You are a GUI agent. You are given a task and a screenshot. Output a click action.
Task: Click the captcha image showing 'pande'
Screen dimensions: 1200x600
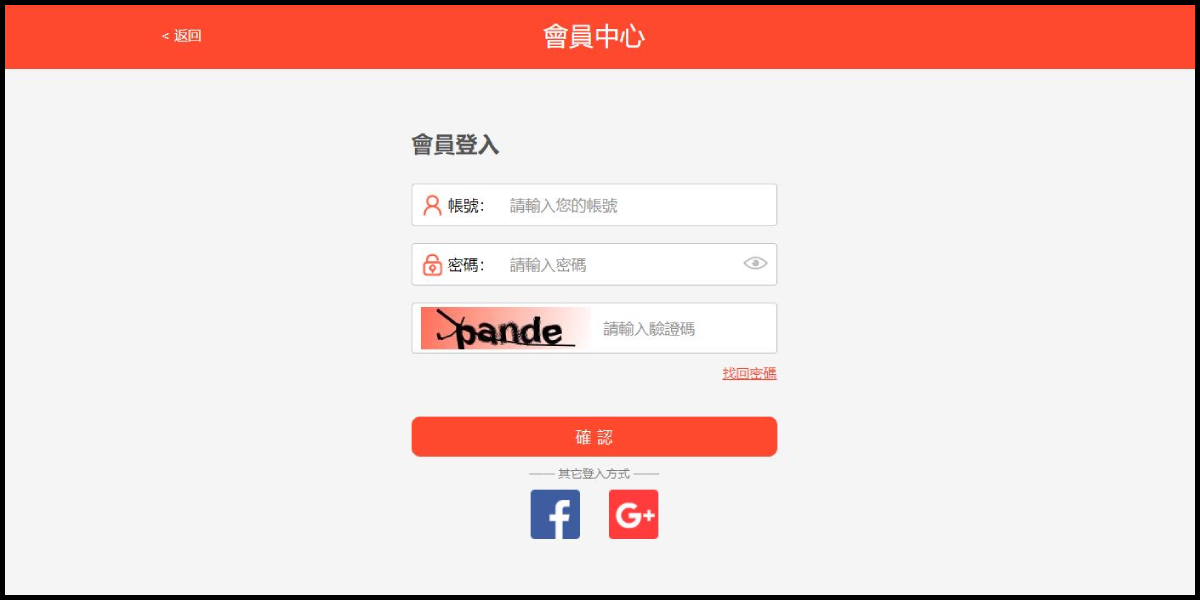[506, 328]
